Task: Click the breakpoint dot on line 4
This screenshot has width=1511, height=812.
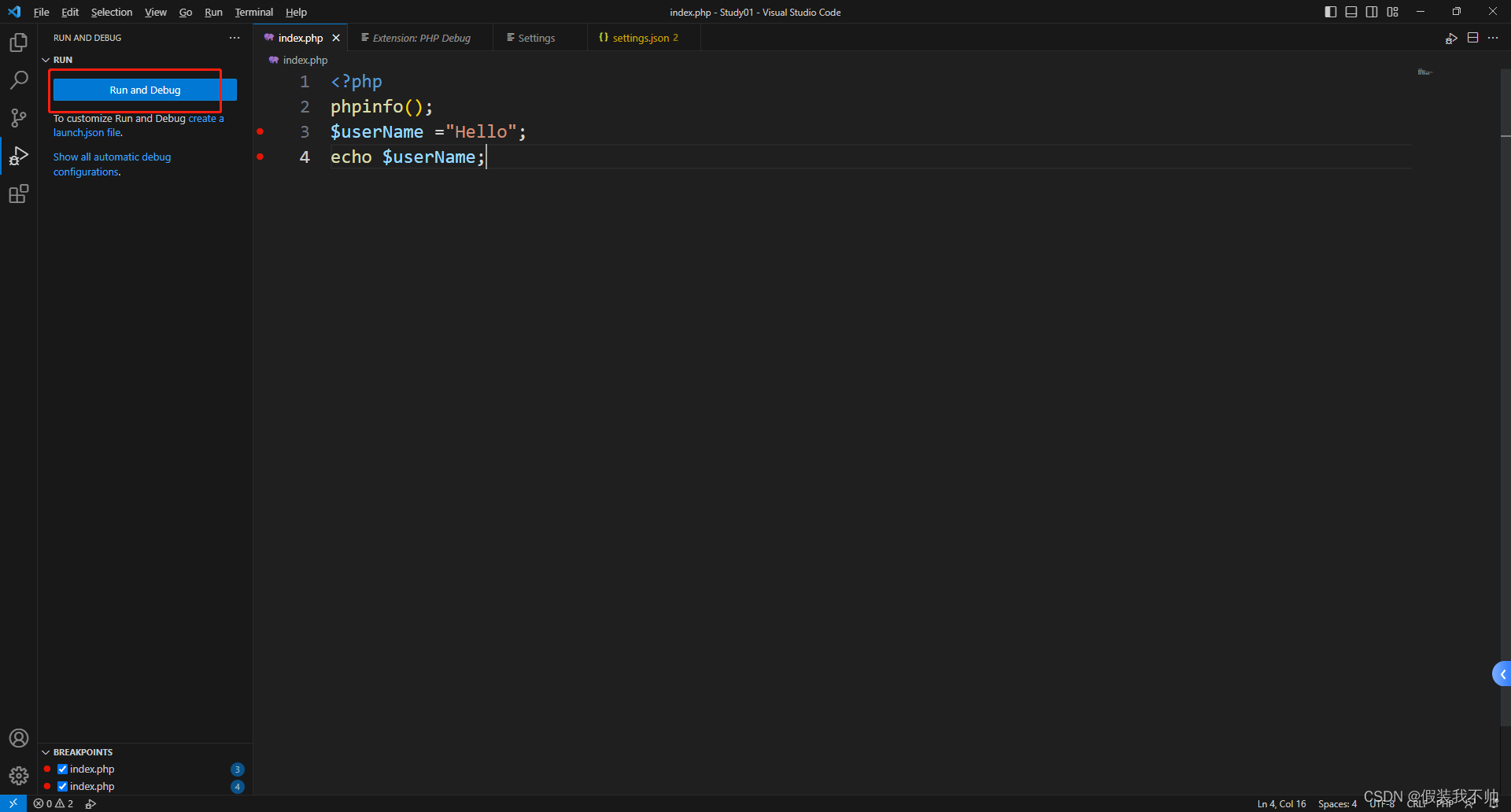Action: coord(260,157)
